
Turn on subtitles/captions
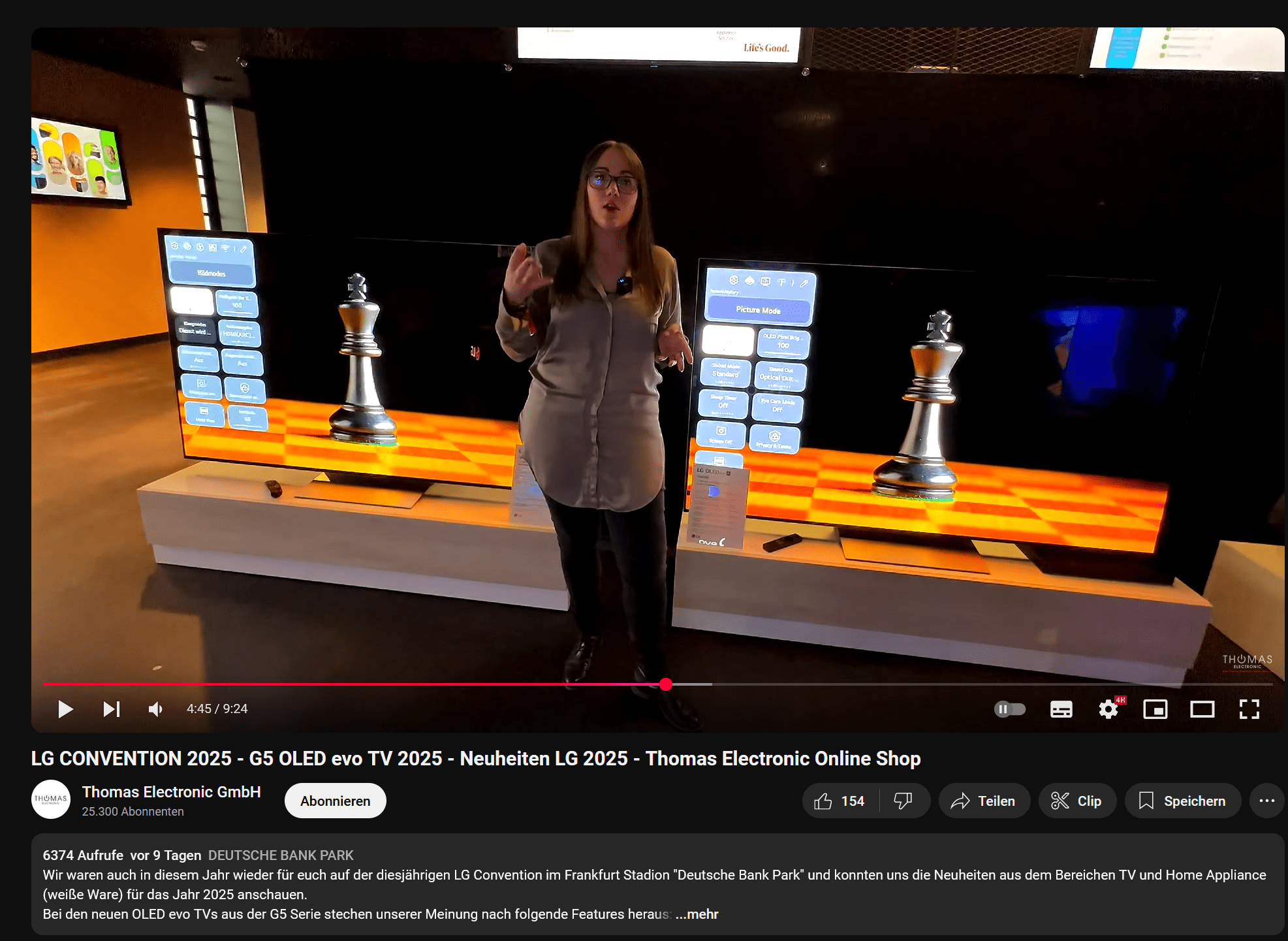click(x=1061, y=709)
